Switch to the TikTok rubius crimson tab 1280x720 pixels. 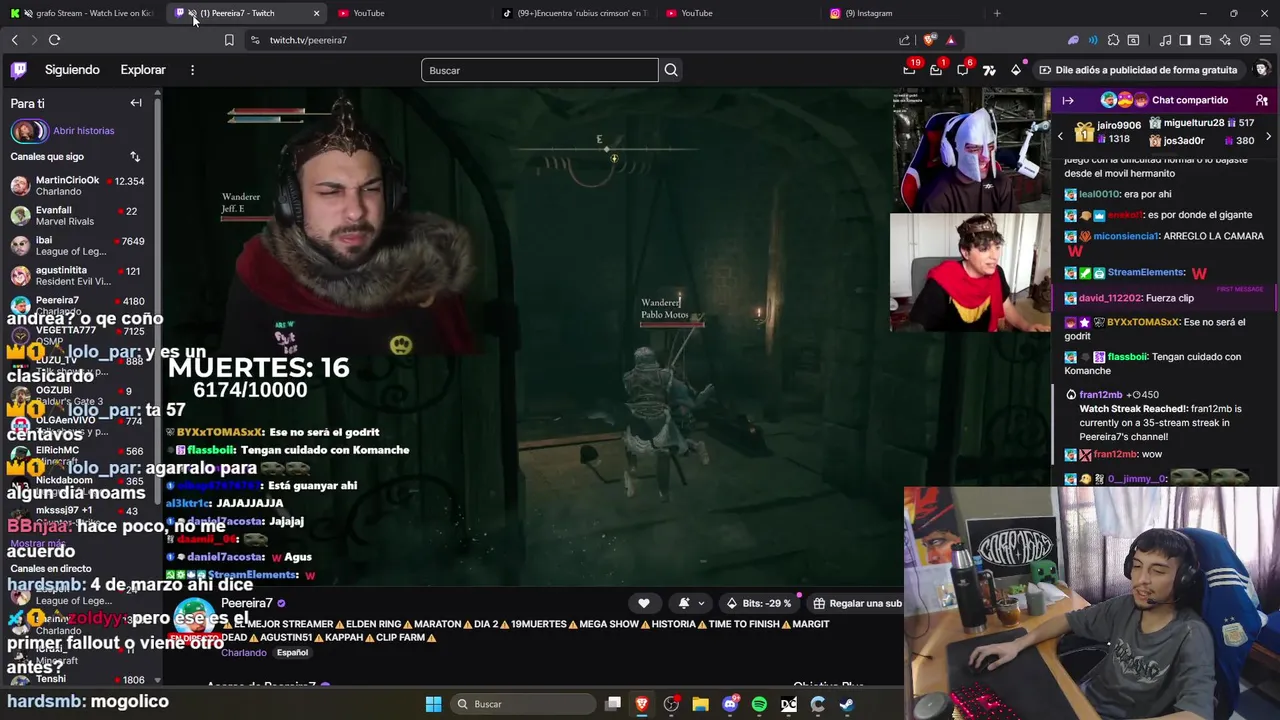tap(575, 13)
